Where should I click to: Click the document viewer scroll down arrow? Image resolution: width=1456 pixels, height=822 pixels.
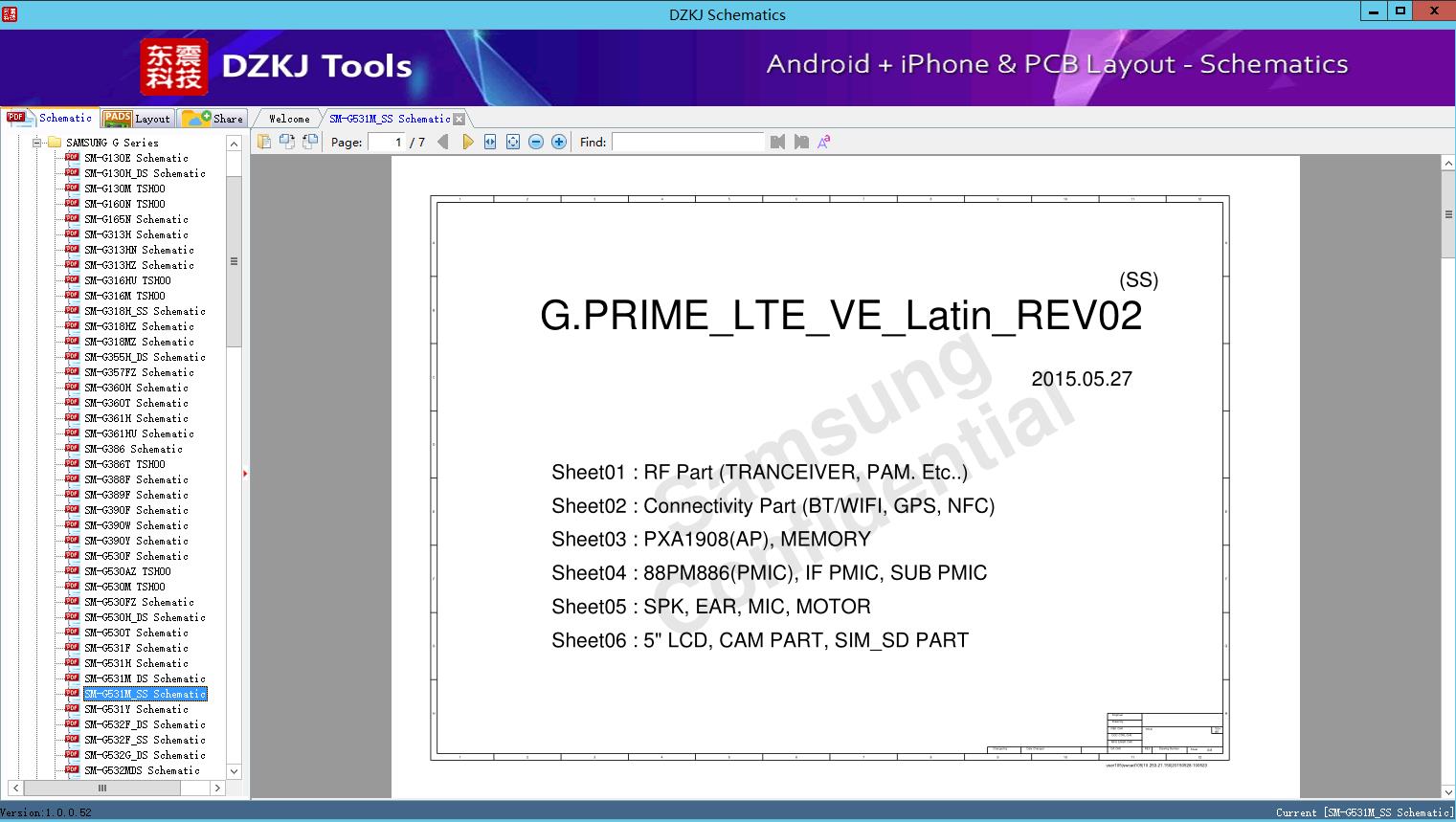tap(1448, 791)
